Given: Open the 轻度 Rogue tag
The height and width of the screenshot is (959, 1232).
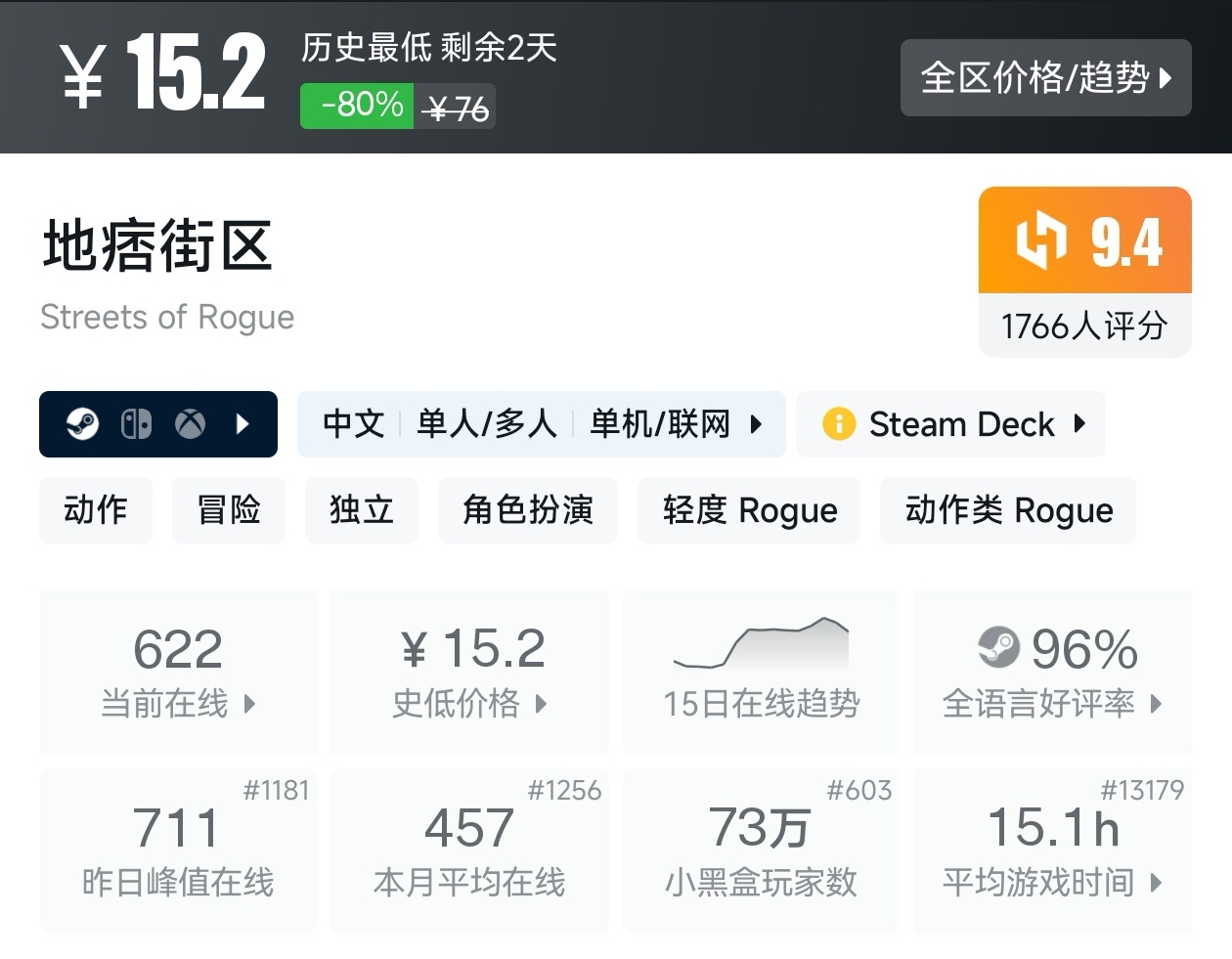Looking at the screenshot, I should (749, 509).
